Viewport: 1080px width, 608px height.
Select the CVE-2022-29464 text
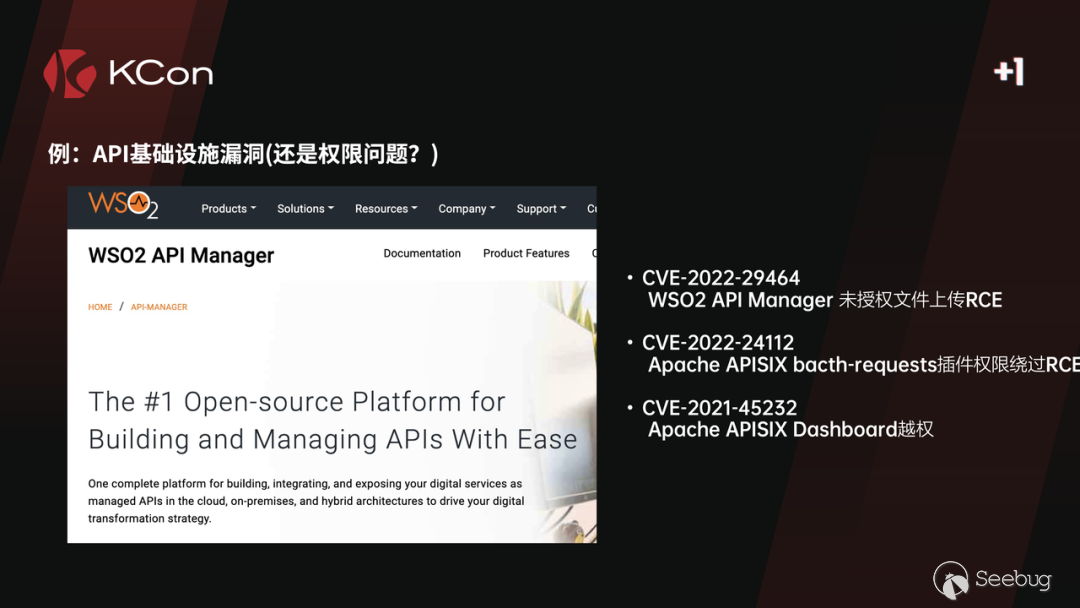pos(720,278)
